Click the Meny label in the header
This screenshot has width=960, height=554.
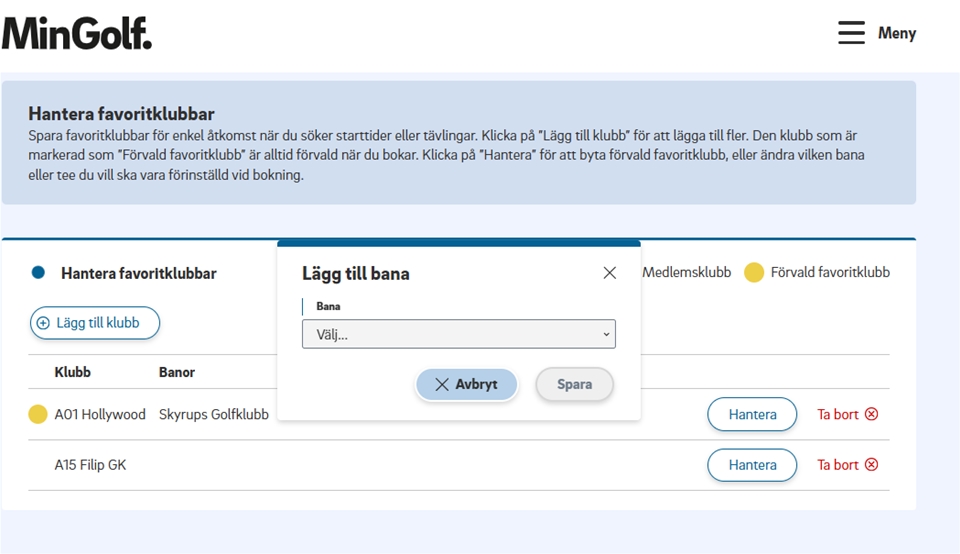pos(897,33)
